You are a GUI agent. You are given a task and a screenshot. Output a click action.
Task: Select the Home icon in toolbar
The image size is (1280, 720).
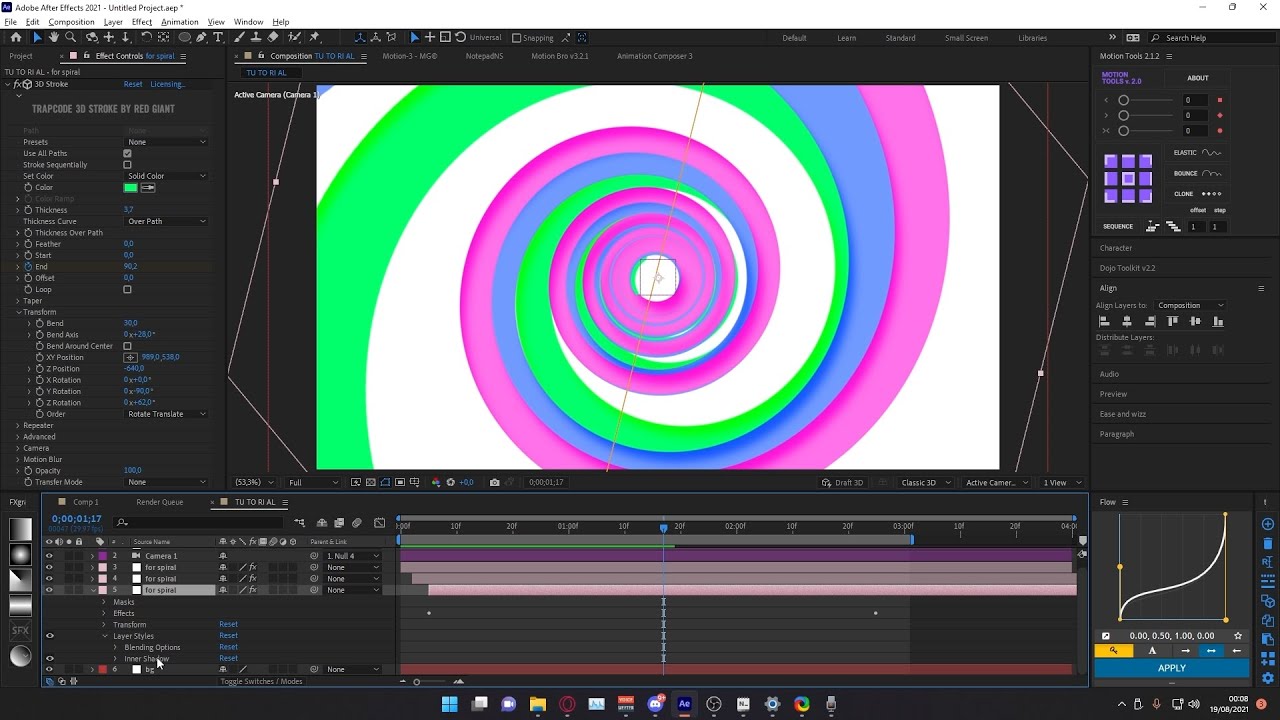[15, 37]
